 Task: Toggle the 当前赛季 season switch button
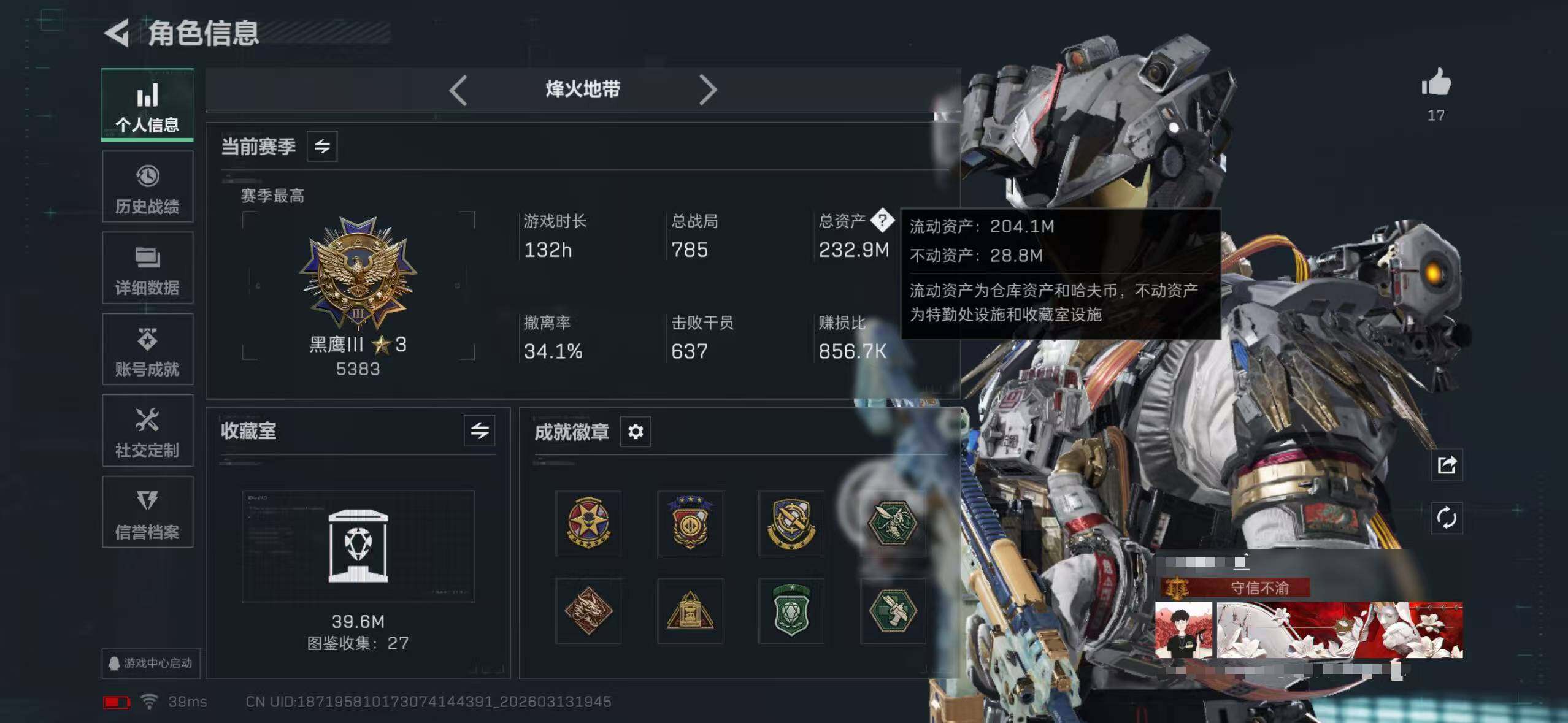(x=322, y=147)
